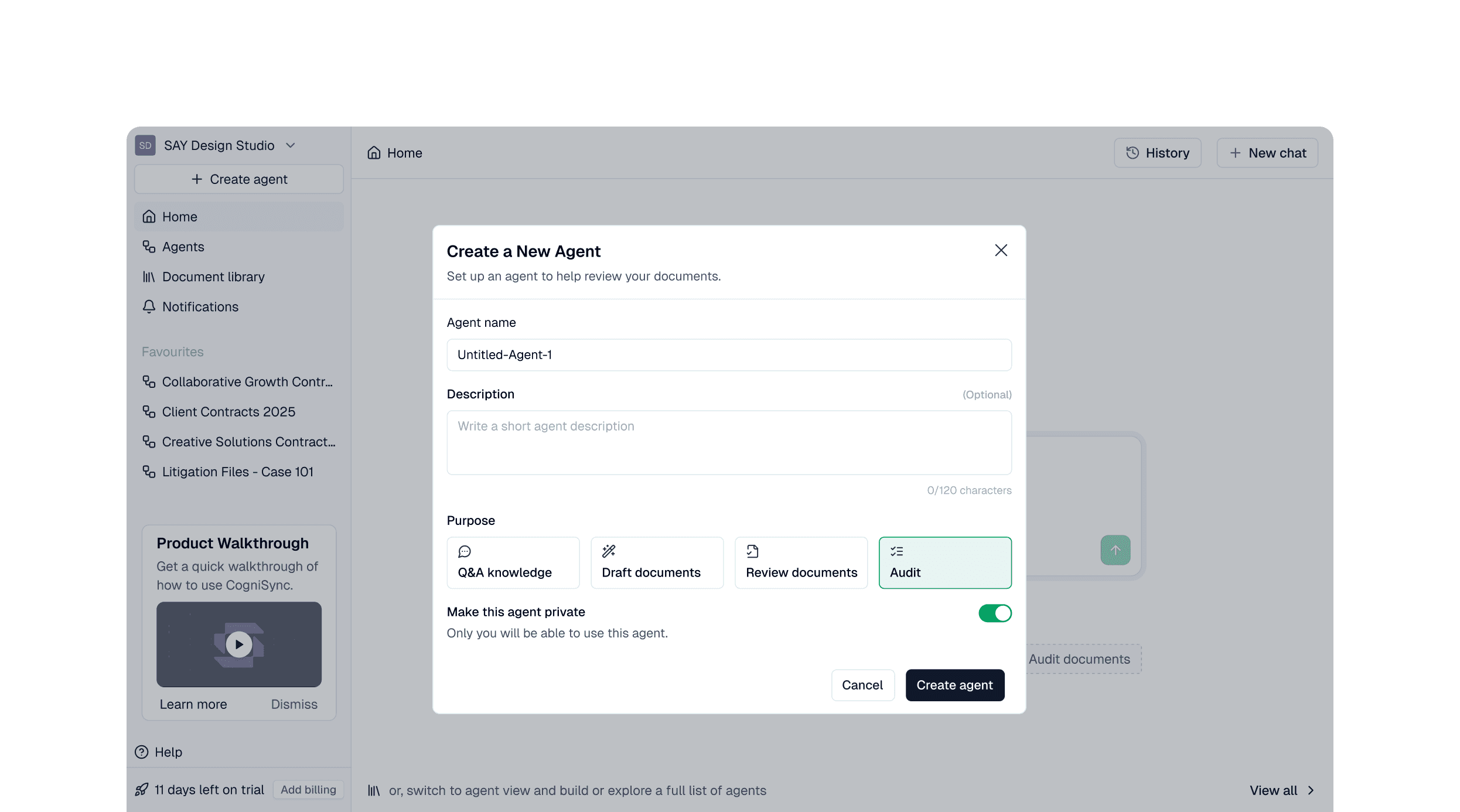Click View all chevron arrow

click(1311, 790)
